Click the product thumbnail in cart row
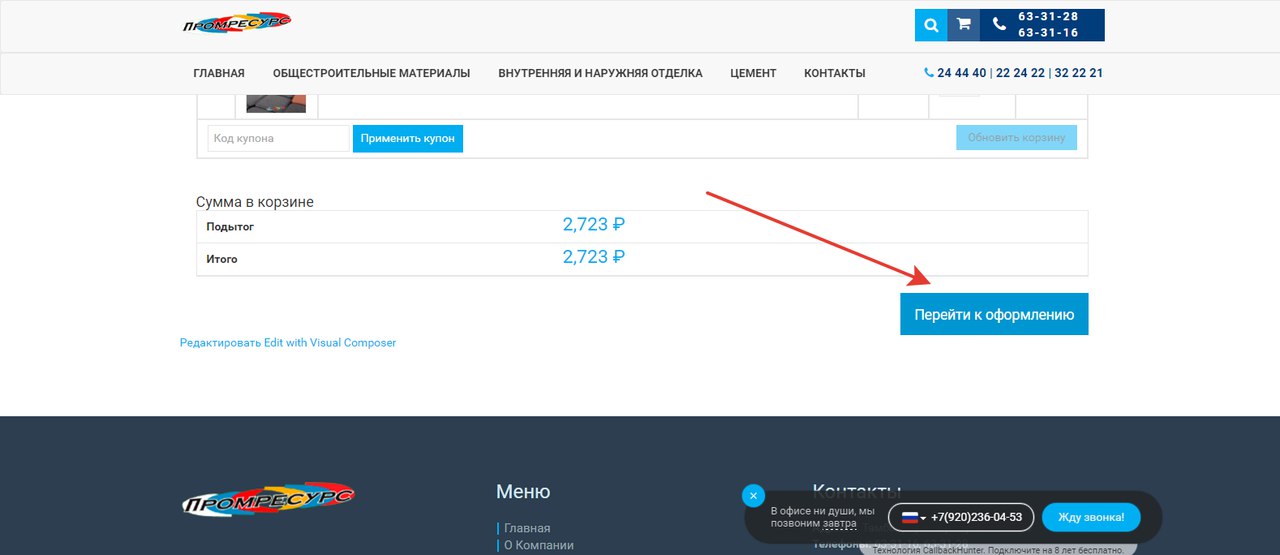Screen dimensions: 1280x555 pos(276,103)
